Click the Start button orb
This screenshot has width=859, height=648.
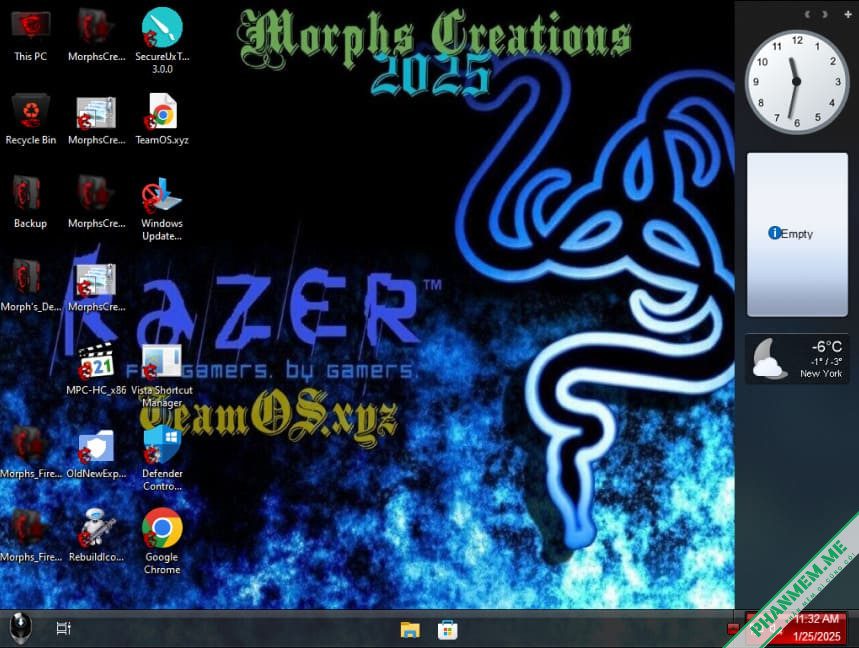[x=21, y=628]
